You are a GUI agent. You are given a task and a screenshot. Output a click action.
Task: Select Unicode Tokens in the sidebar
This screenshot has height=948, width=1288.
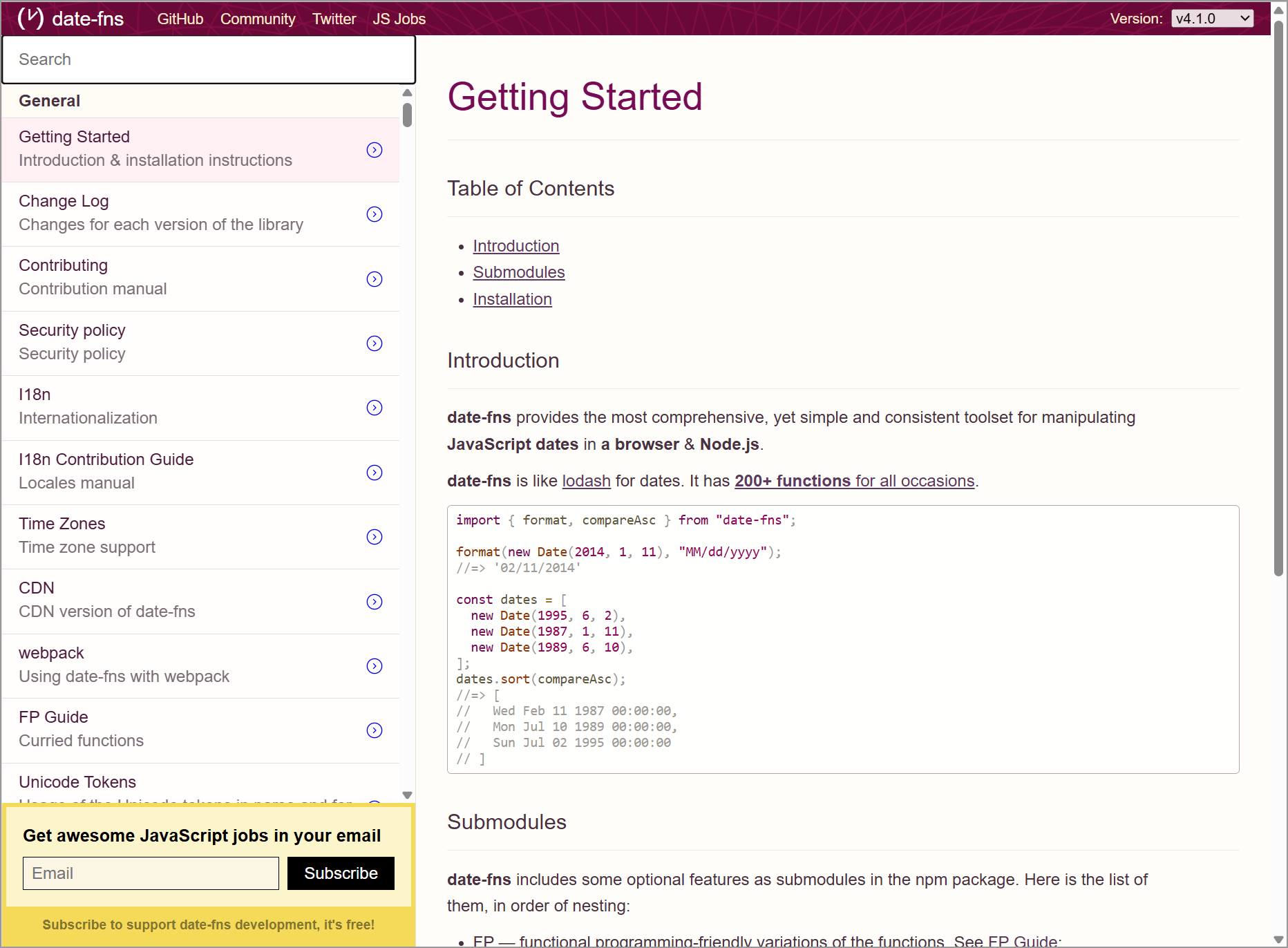tap(200, 784)
